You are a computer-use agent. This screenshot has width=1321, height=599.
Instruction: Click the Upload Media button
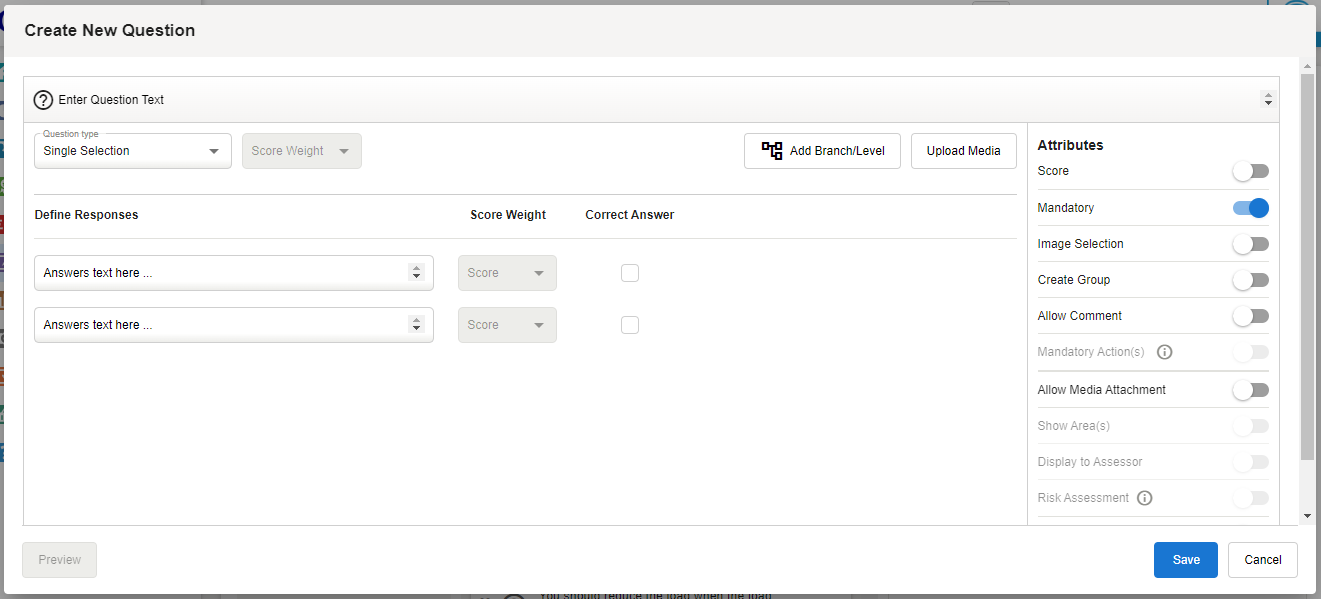(963, 151)
